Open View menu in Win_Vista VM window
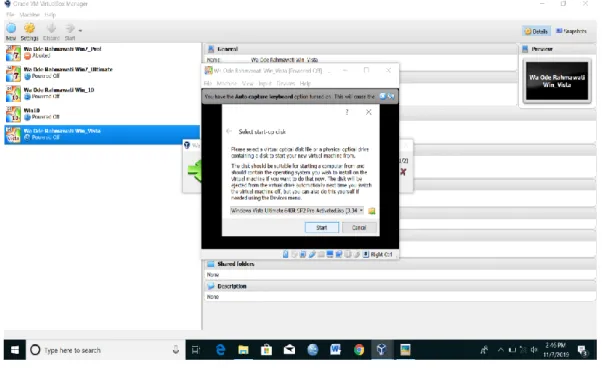602x371 pixels. (x=248, y=83)
